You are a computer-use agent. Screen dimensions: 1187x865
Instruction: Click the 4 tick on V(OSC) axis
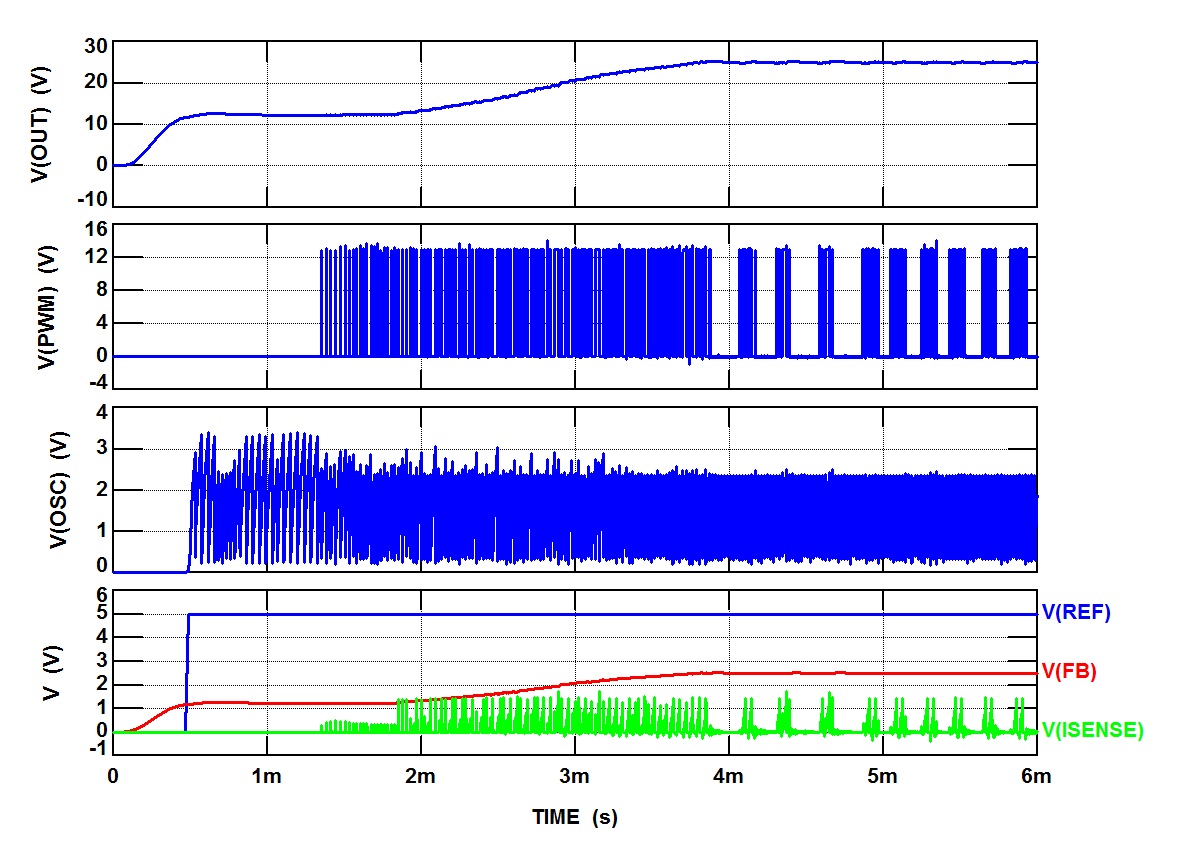100,412
